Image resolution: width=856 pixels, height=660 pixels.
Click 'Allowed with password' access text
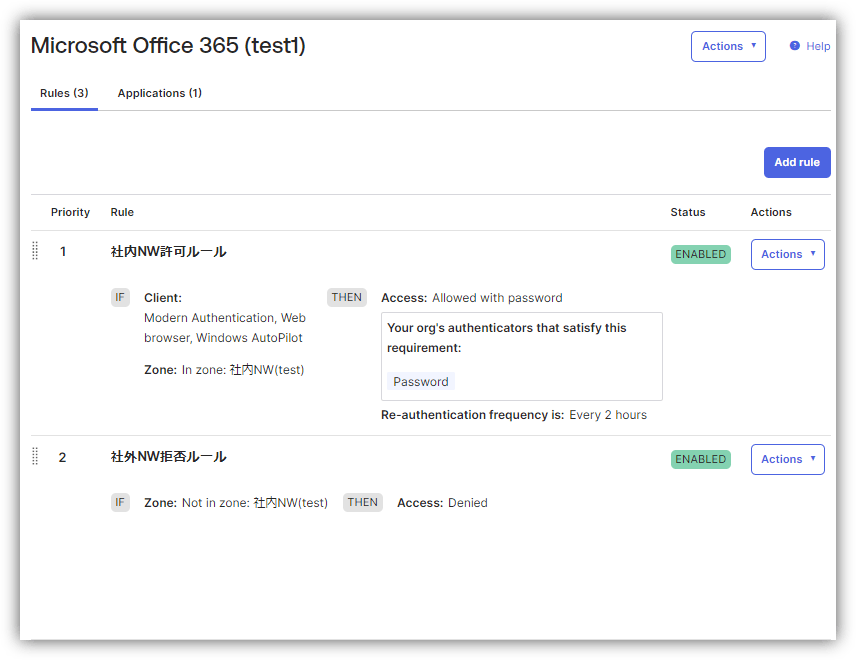[497, 298]
